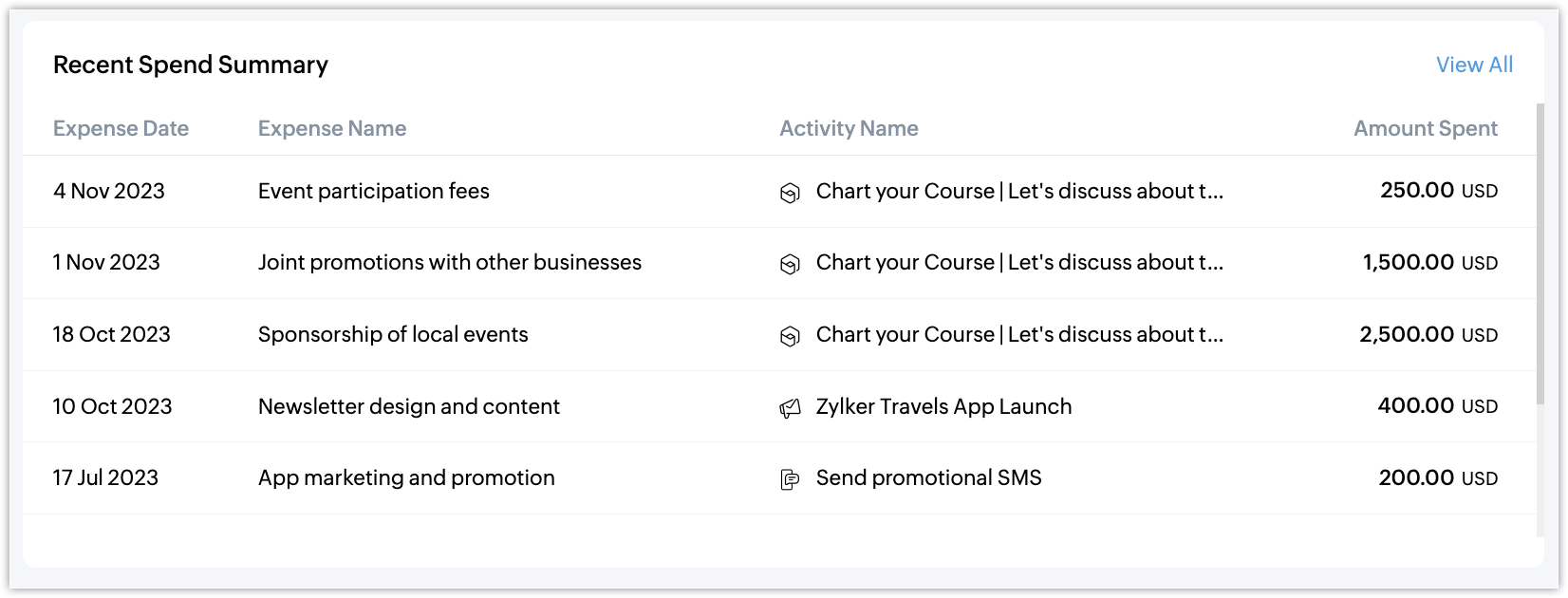The height and width of the screenshot is (598, 1568).
Task: Open Event participation fees expense
Action: (x=374, y=191)
